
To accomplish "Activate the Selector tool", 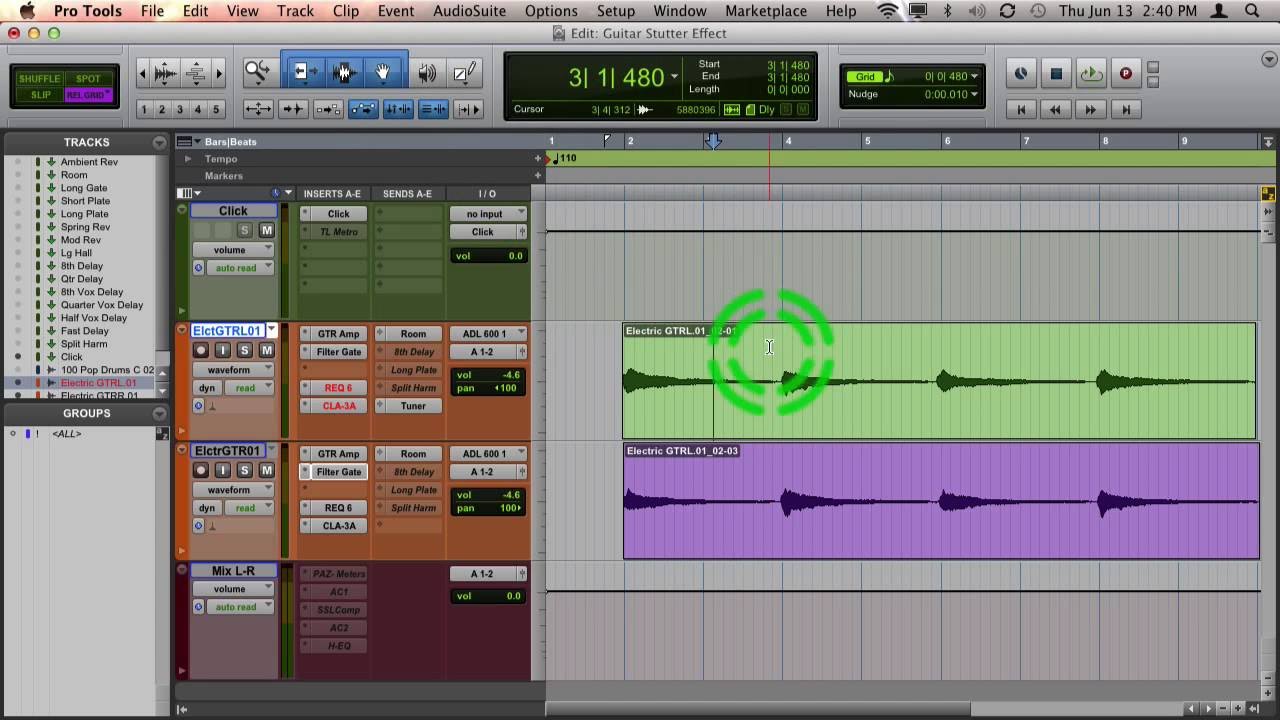I will [x=344, y=72].
